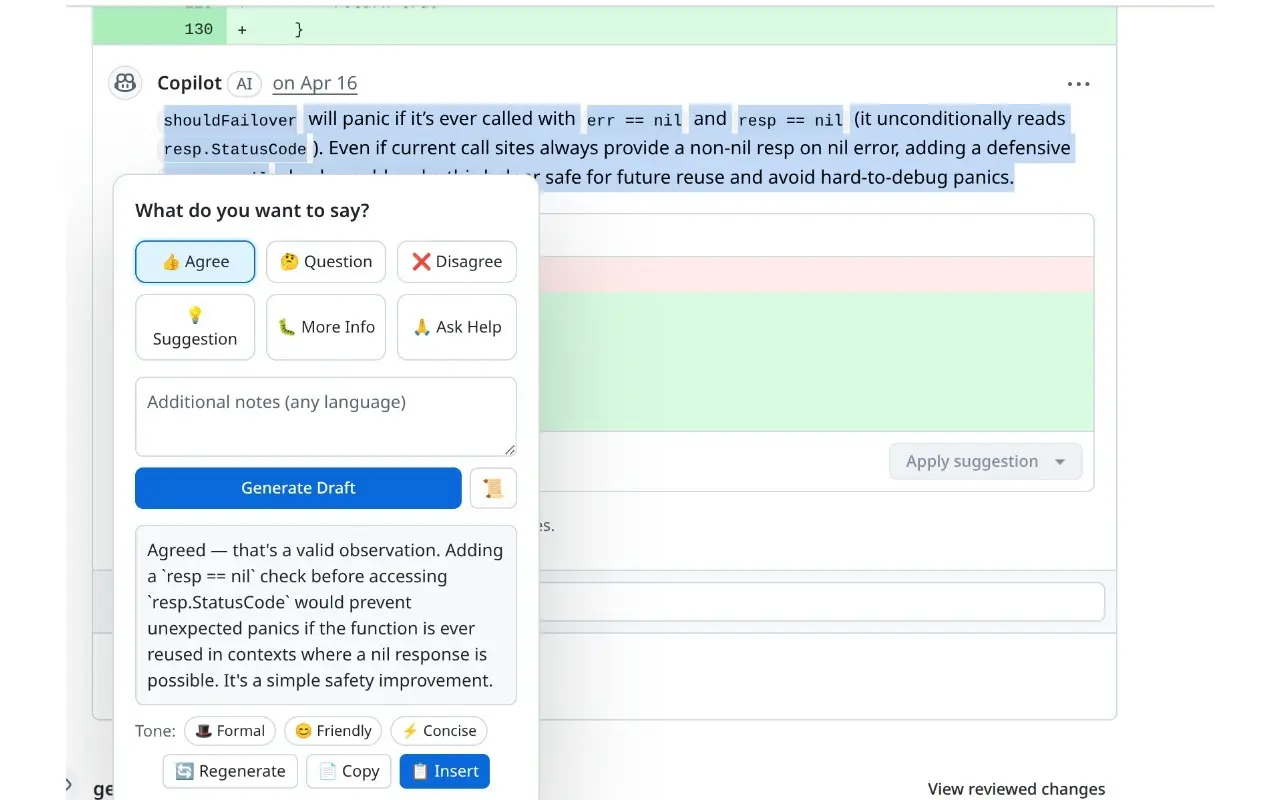1280x800 pixels.
Task: Select the Agree response option
Action: point(195,262)
